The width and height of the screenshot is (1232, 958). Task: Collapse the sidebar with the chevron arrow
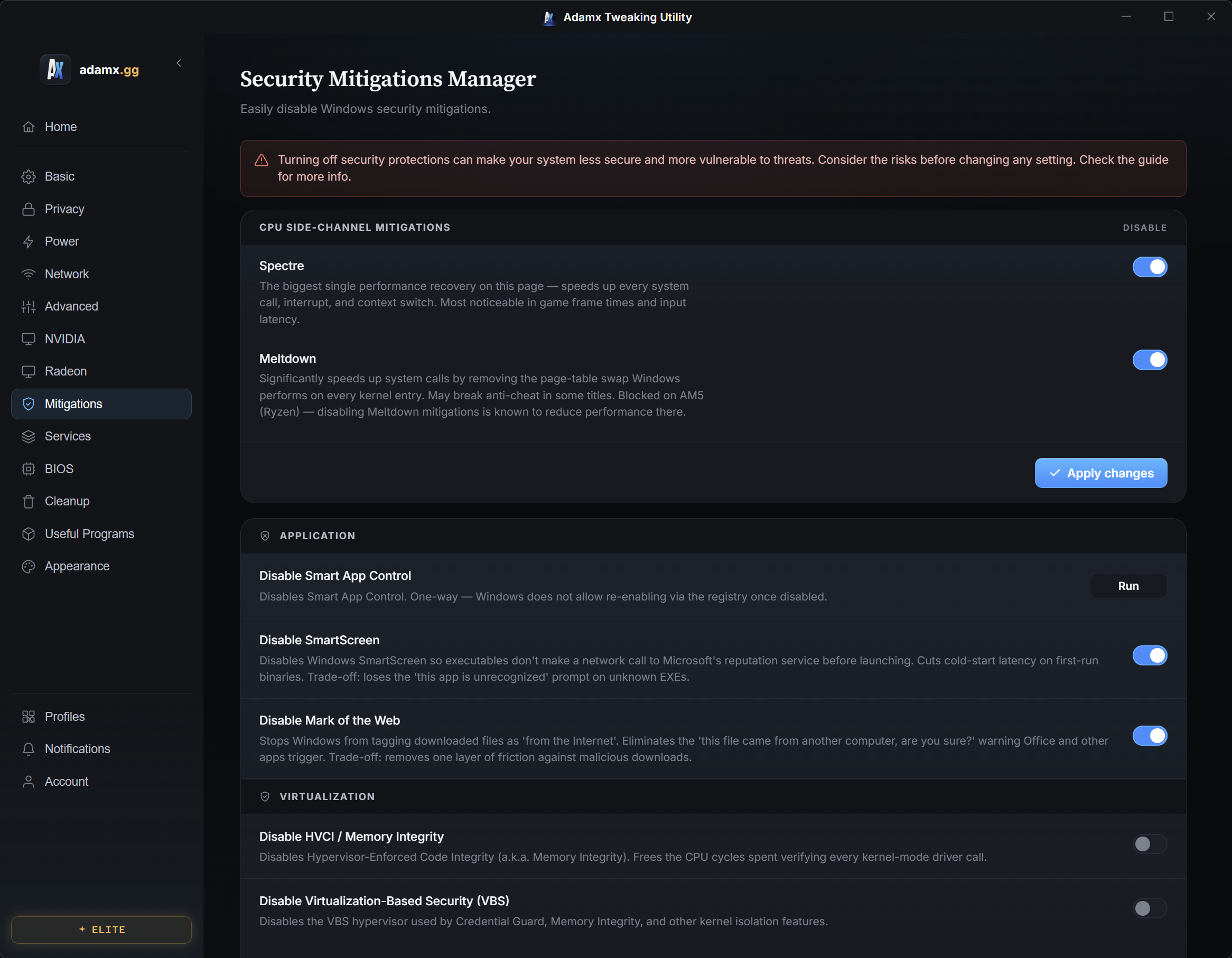pos(179,63)
